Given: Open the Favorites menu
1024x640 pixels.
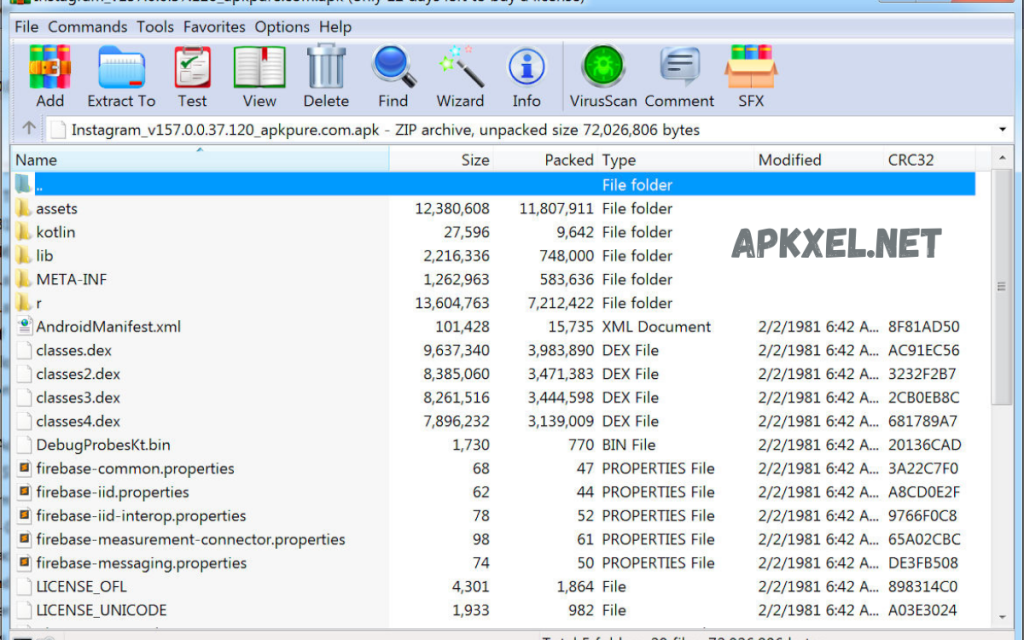Looking at the screenshot, I should click(214, 27).
